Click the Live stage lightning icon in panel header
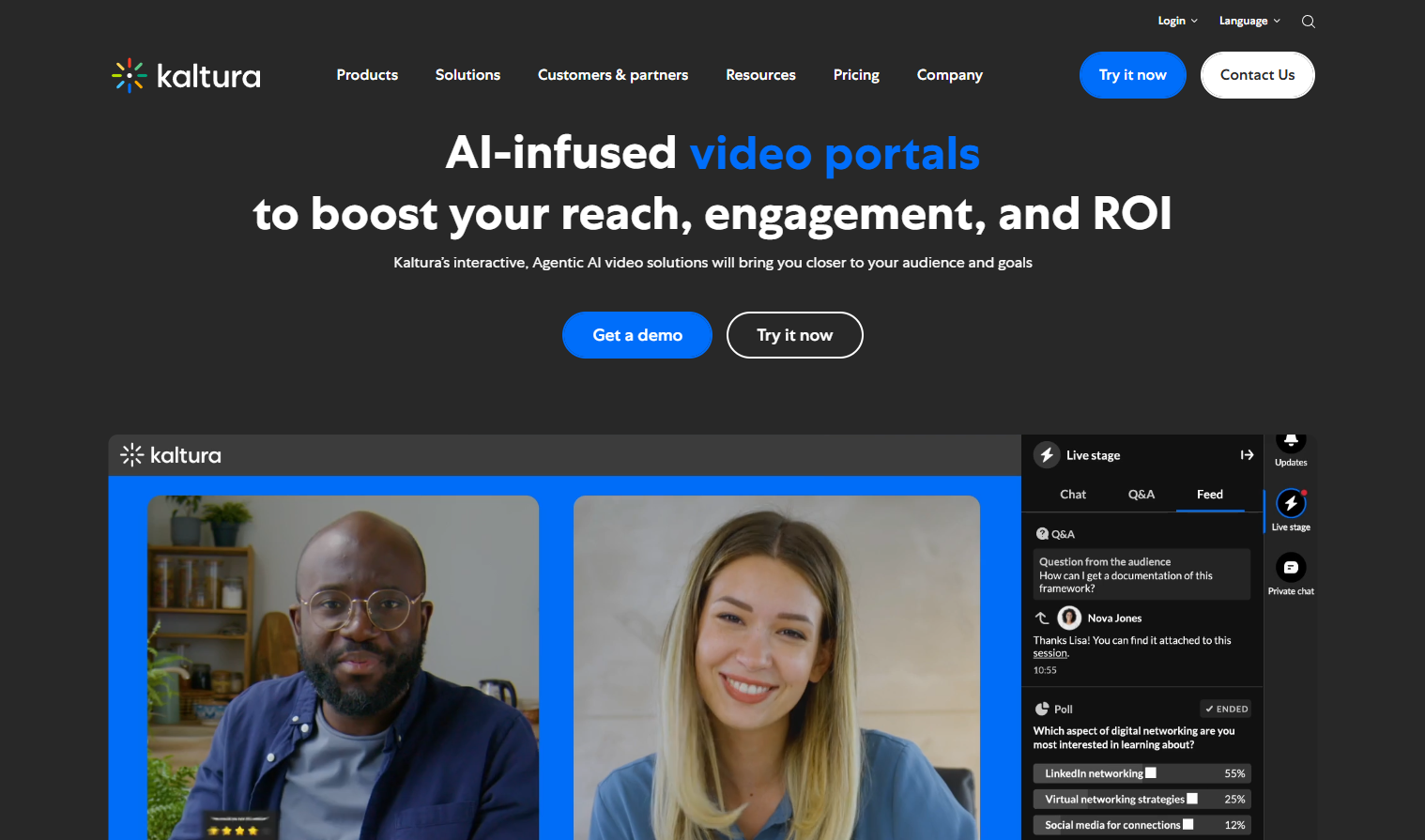Image resolution: width=1425 pixels, height=840 pixels. click(1047, 455)
